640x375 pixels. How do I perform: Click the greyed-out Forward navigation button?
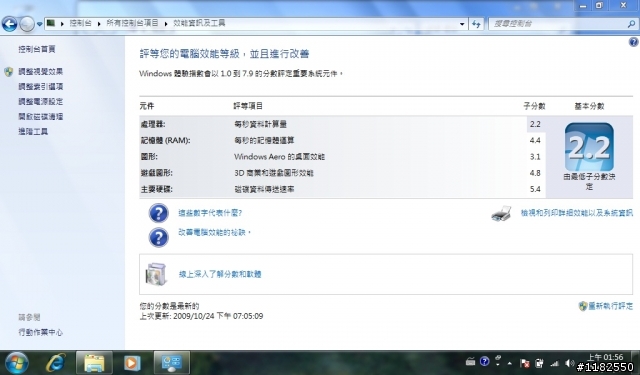27,24
